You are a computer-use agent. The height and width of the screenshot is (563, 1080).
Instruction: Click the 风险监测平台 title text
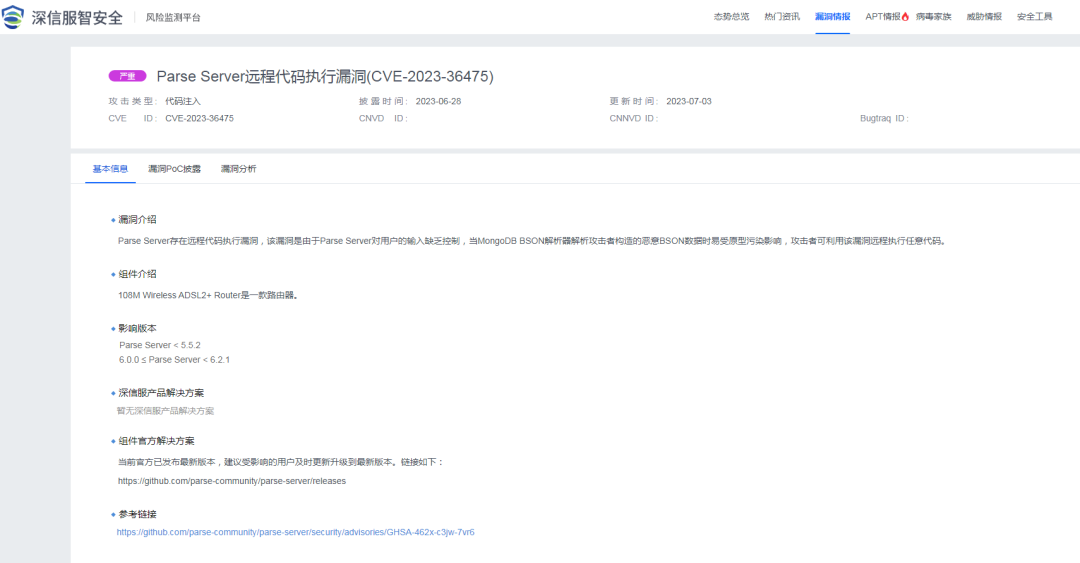coord(173,18)
